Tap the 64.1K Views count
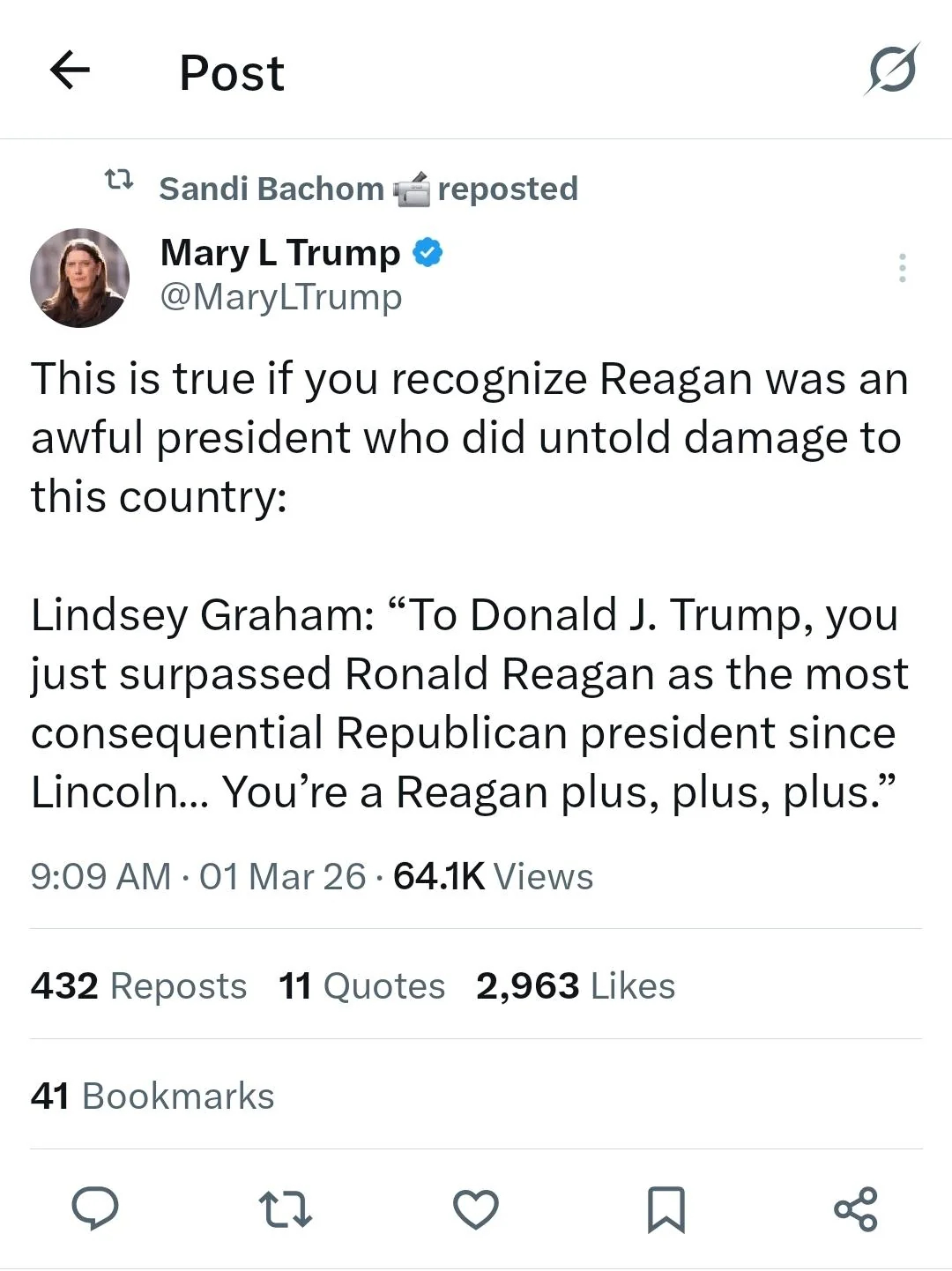Screen dimensions: 952x1271 point(493,876)
